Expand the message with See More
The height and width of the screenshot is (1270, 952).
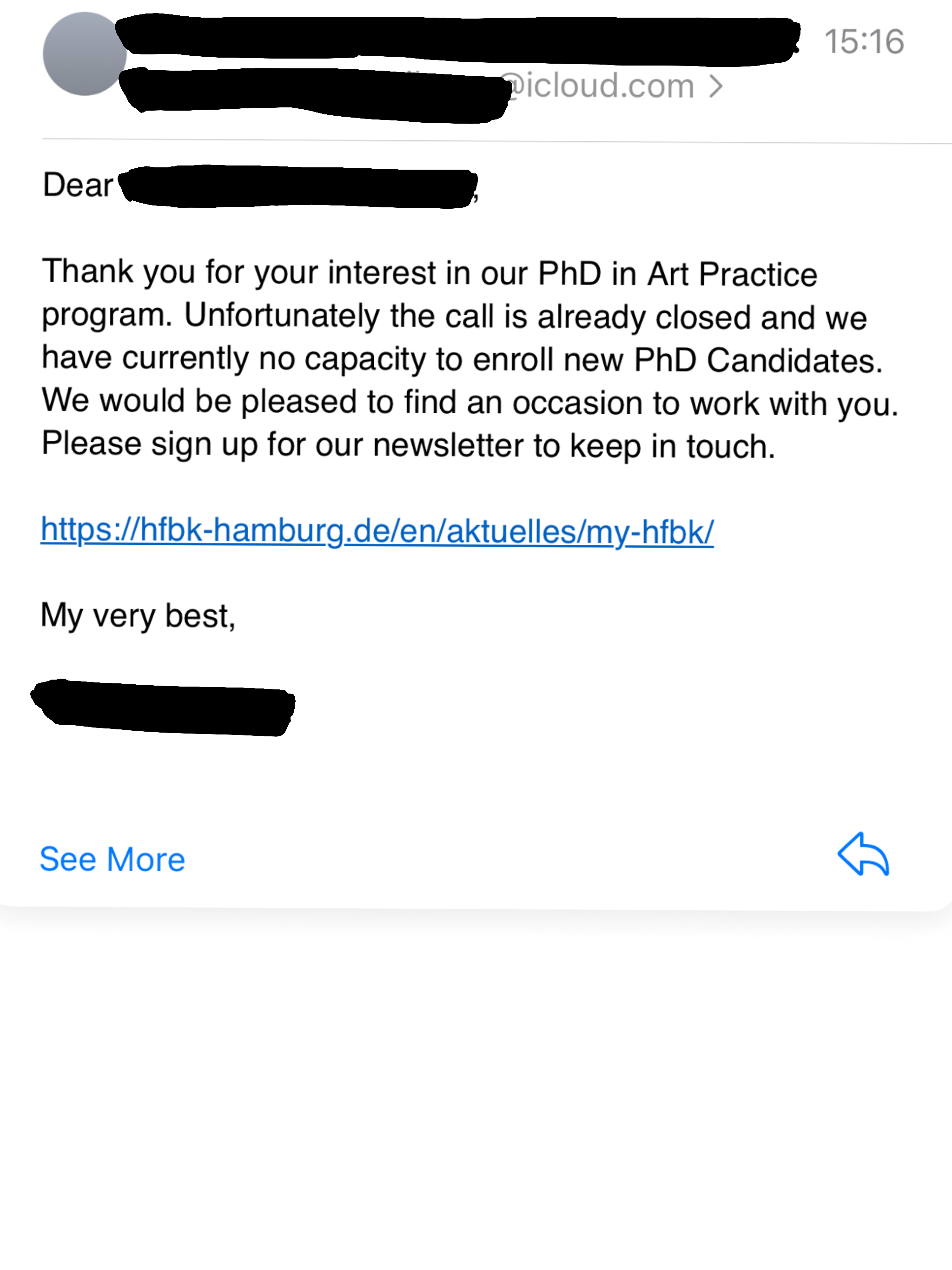click(x=112, y=859)
